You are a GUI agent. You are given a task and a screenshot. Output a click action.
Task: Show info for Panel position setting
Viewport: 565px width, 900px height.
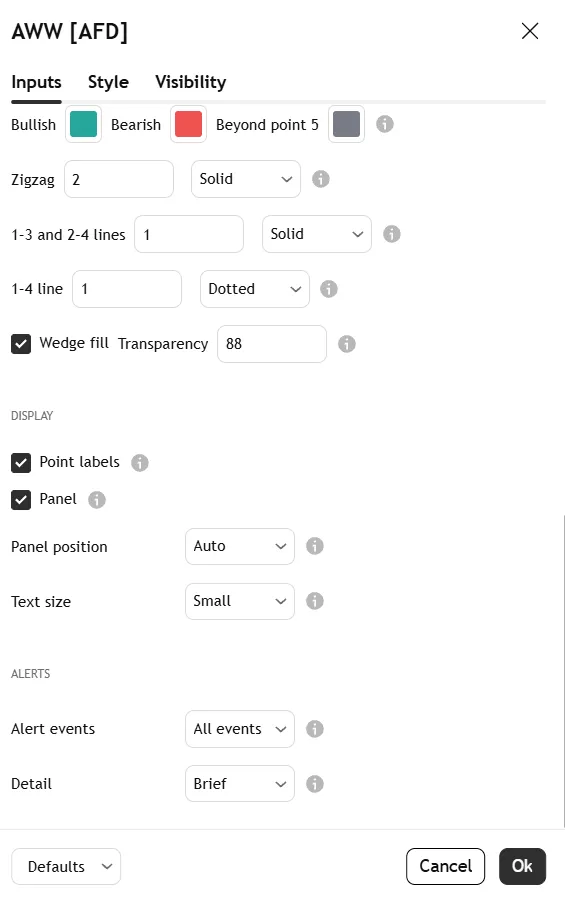pyautogui.click(x=315, y=546)
